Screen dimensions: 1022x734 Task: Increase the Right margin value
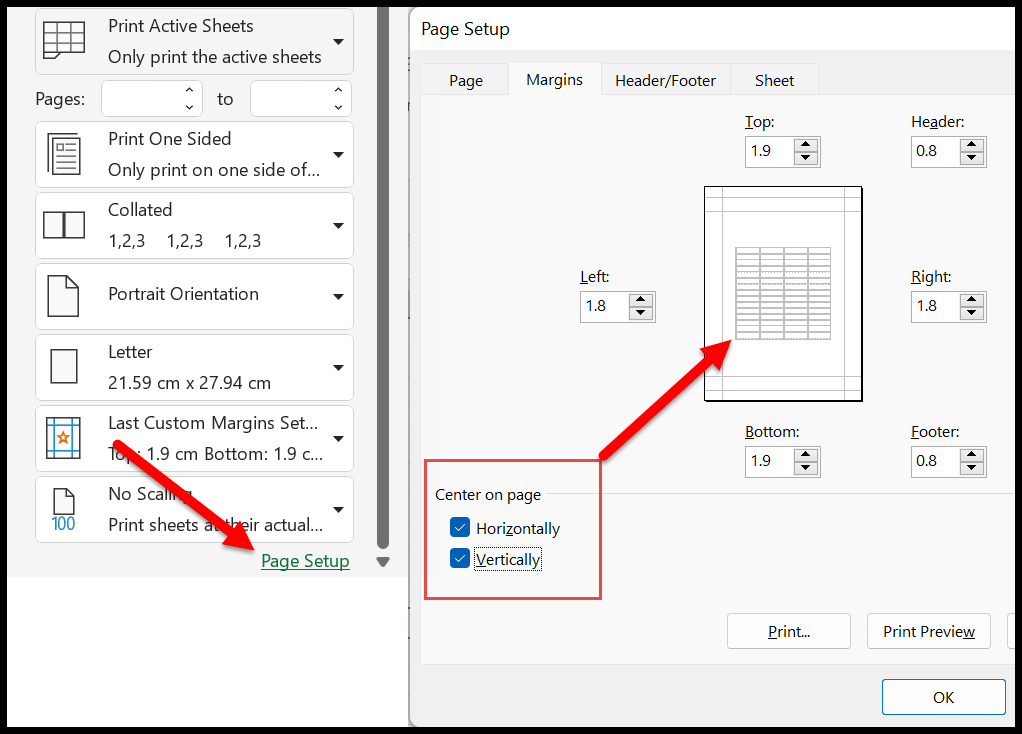point(972,300)
